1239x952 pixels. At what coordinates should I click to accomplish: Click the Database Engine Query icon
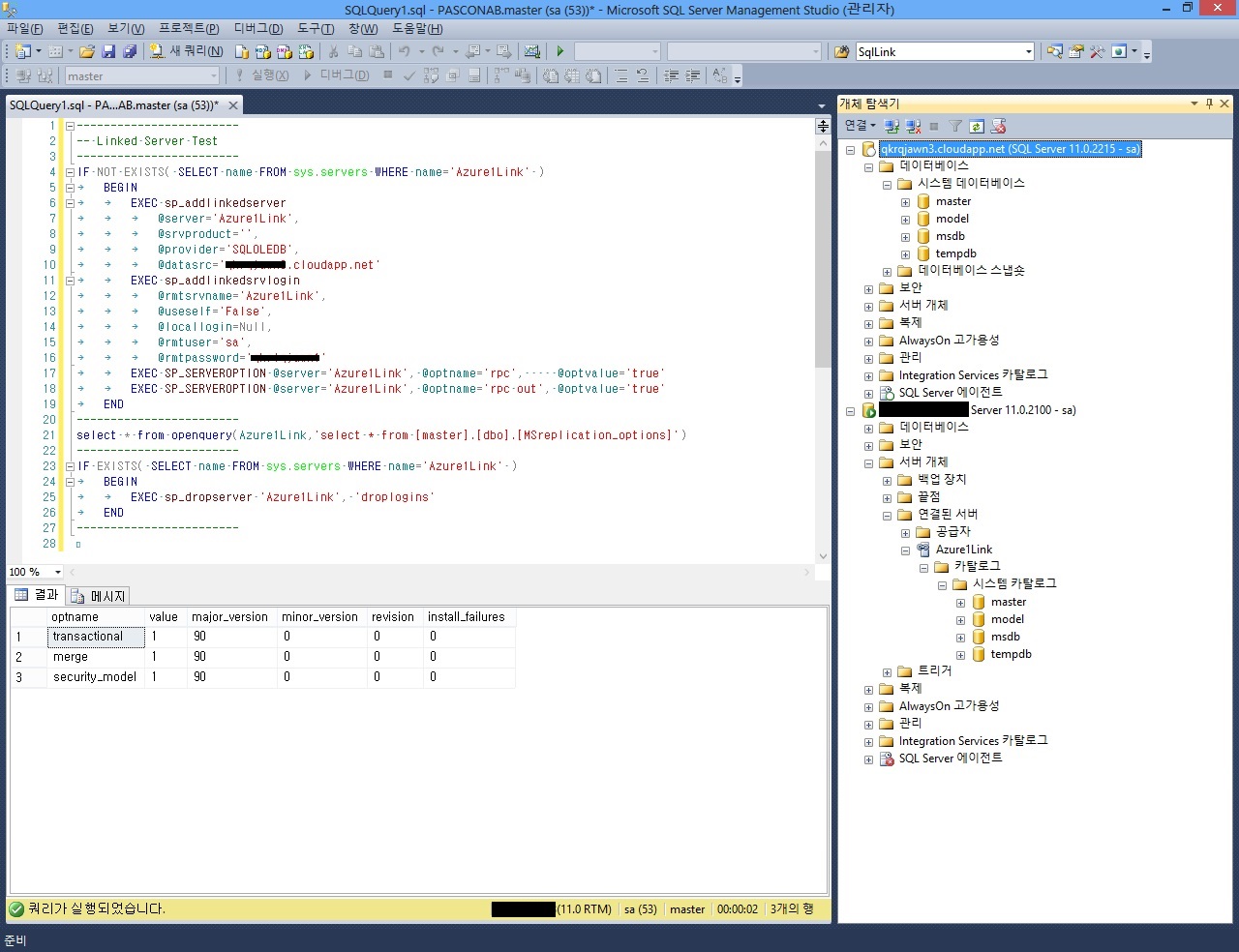[242, 51]
